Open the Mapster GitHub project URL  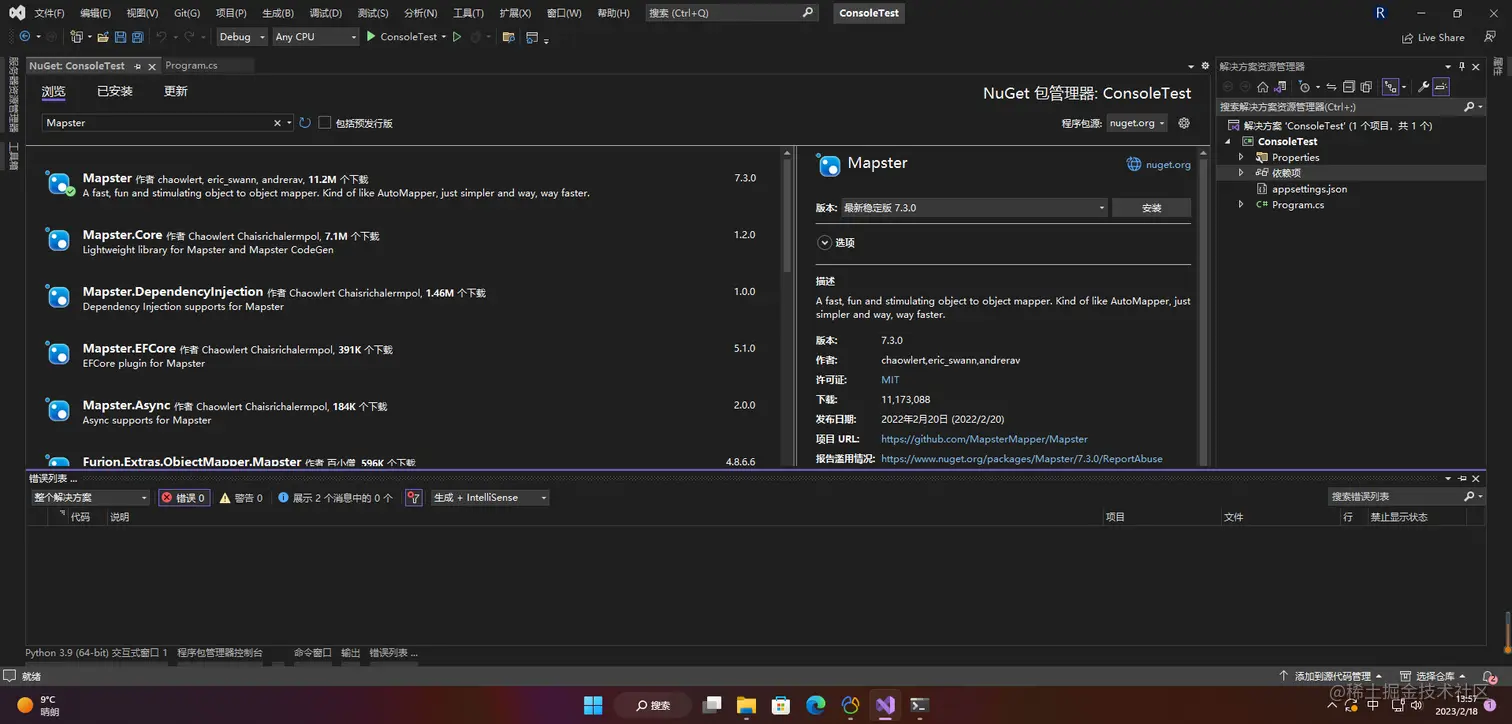(984, 439)
